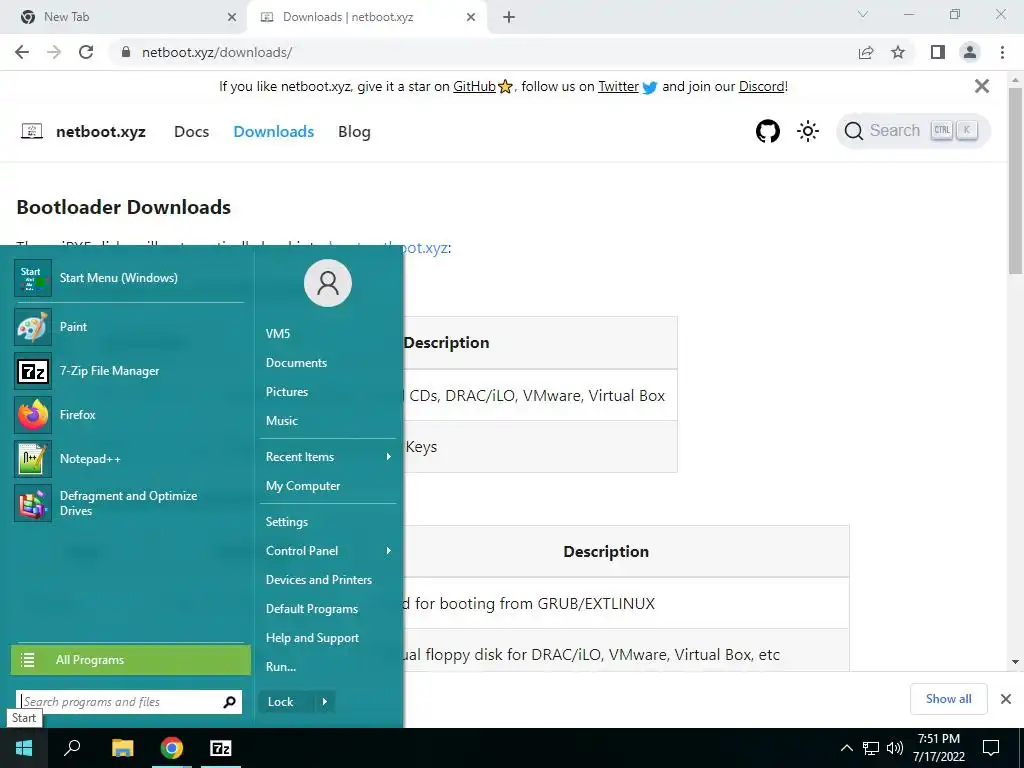
Task: Open a new browser tab
Action: 509,17
